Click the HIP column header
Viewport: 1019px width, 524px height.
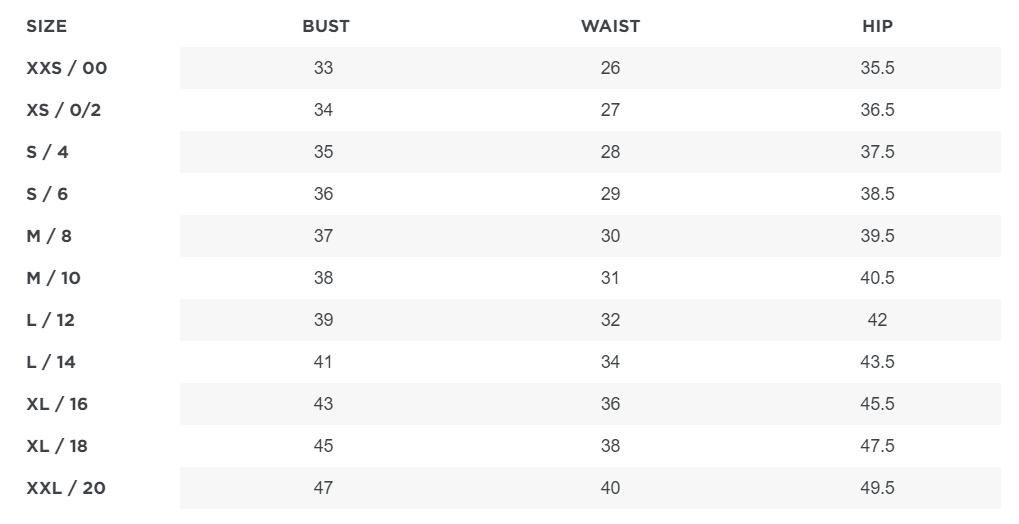click(x=877, y=27)
